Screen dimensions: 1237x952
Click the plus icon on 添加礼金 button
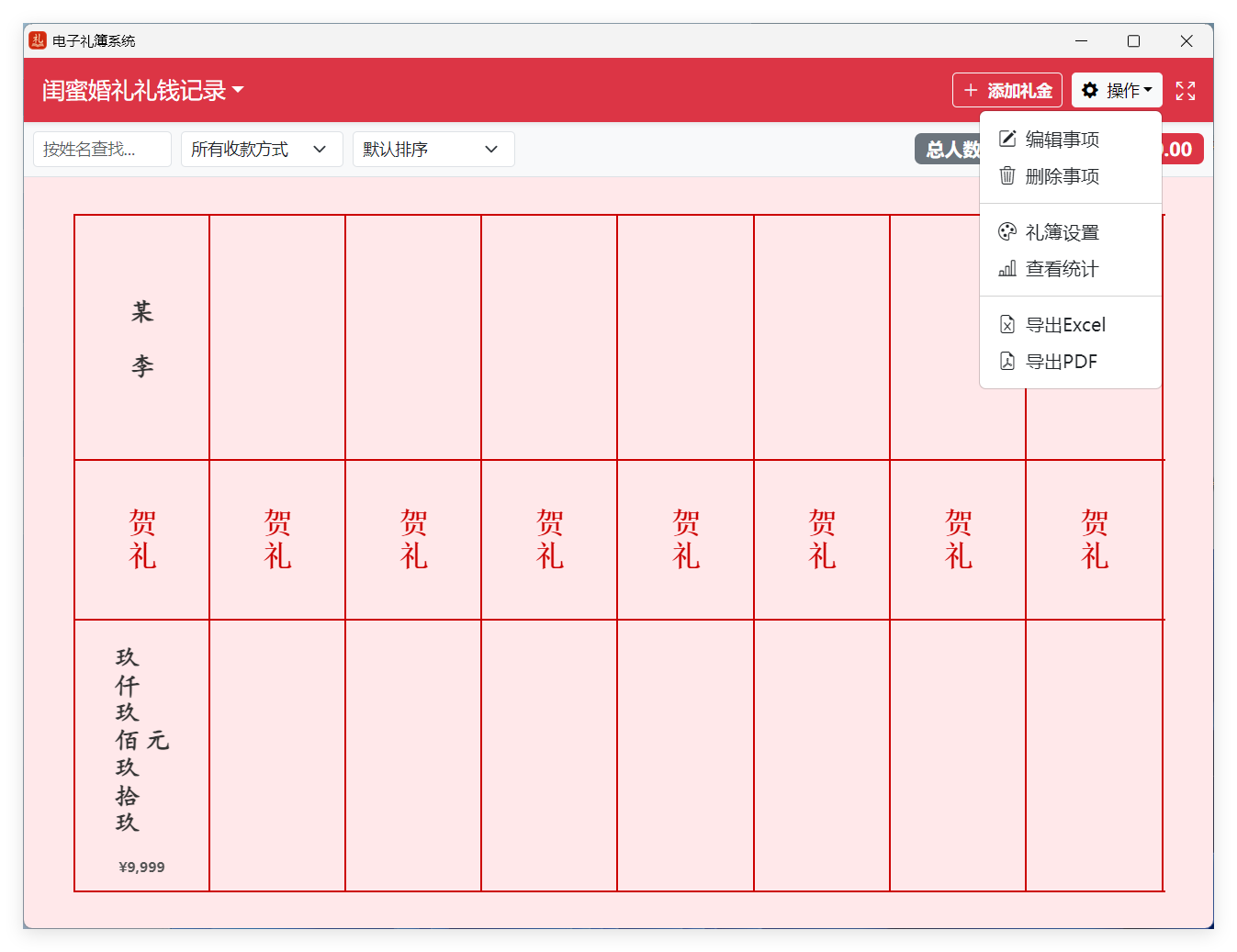pyautogui.click(x=971, y=89)
